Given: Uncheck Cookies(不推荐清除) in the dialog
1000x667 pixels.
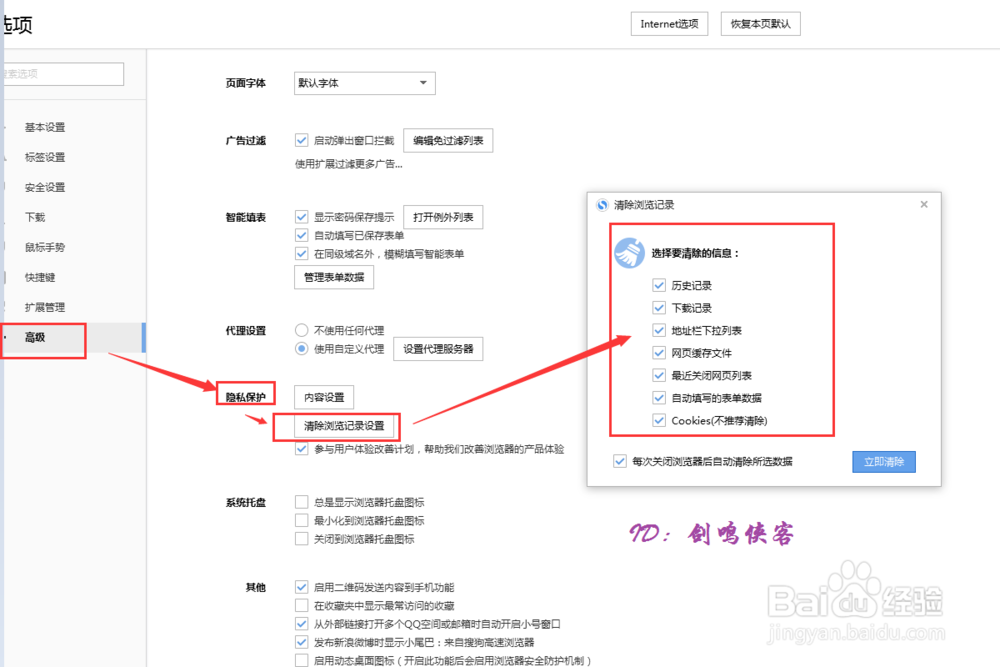Looking at the screenshot, I should coord(659,421).
